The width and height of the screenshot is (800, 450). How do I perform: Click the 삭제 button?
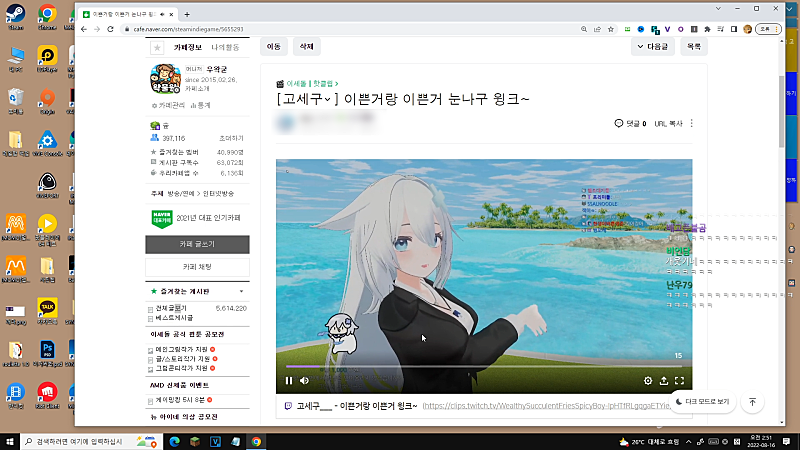pos(306,46)
